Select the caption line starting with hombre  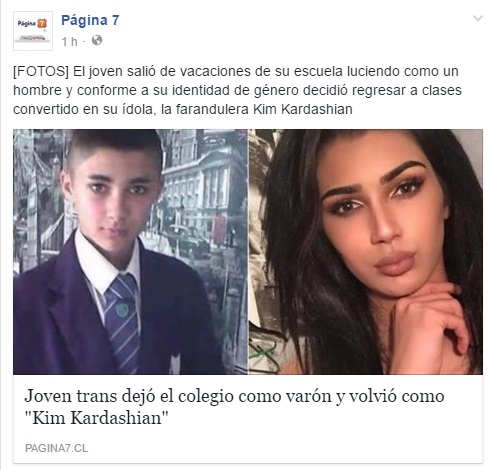(x=237, y=90)
